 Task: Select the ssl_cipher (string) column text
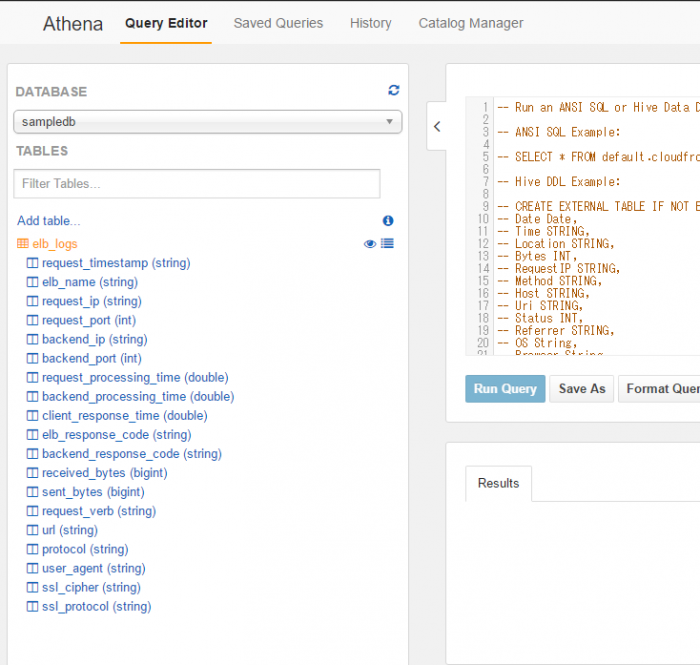[x=91, y=587]
